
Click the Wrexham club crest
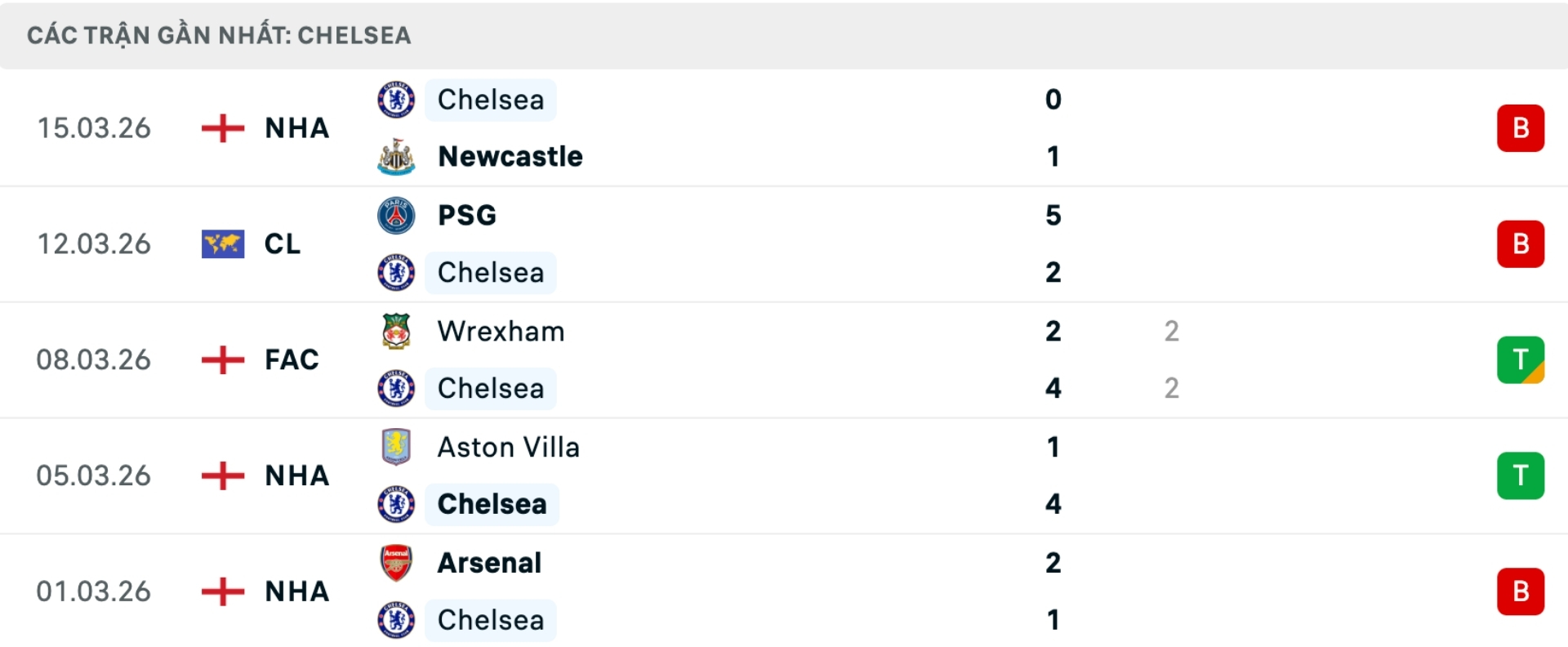pyautogui.click(x=396, y=331)
